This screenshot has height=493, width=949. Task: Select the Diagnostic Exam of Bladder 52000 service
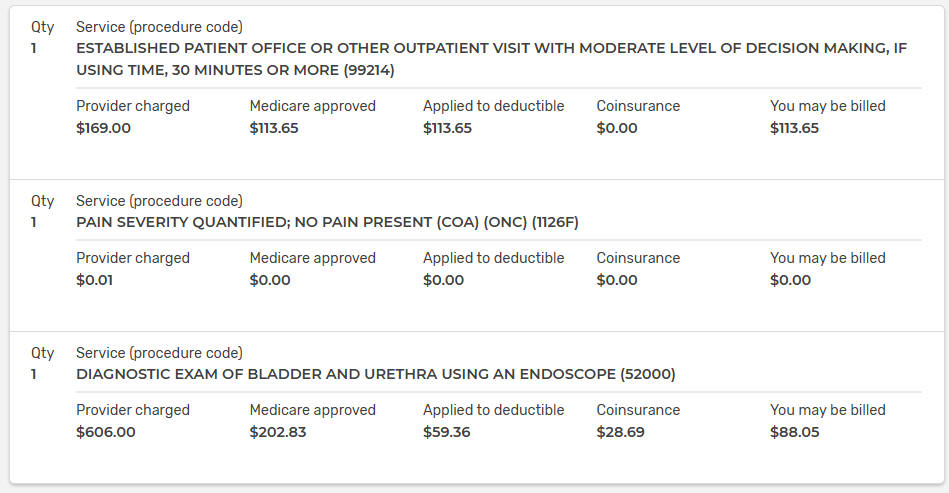[376, 374]
